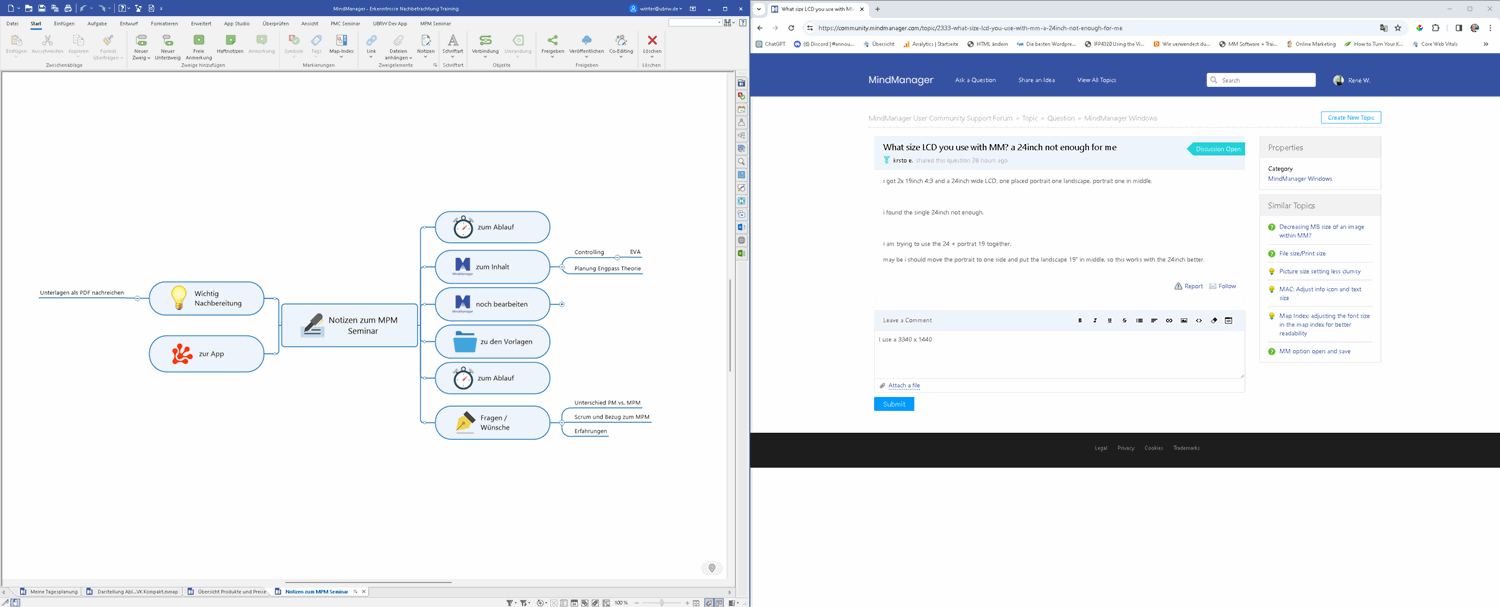Click the red Löschen delete icon
The image size is (1500, 607).
652,41
